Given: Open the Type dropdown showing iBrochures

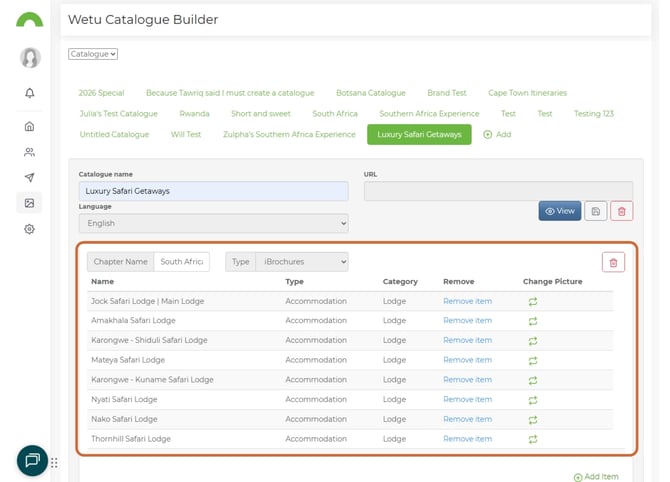Looking at the screenshot, I should (x=301, y=262).
